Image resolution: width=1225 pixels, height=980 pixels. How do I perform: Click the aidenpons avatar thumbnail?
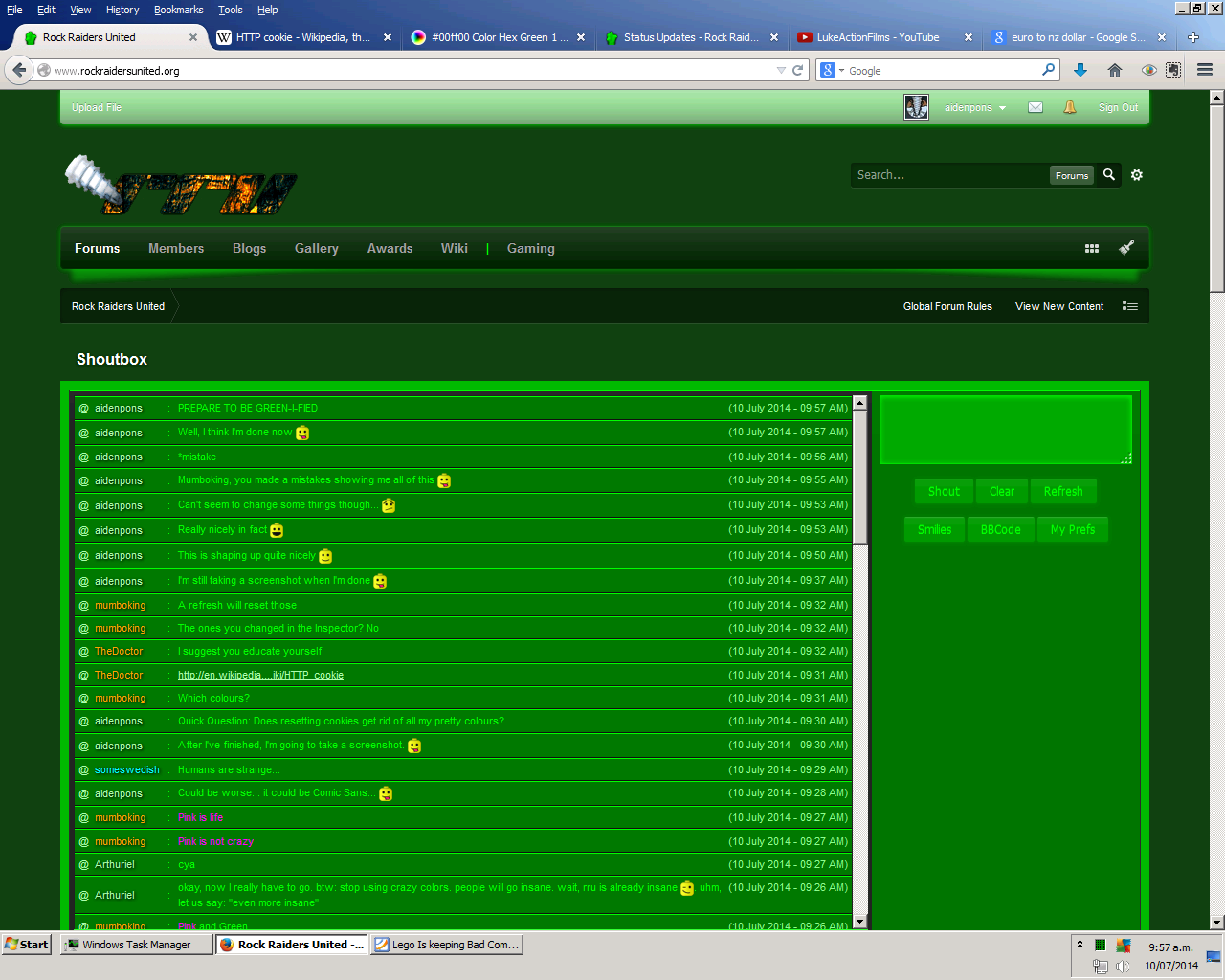click(x=917, y=107)
